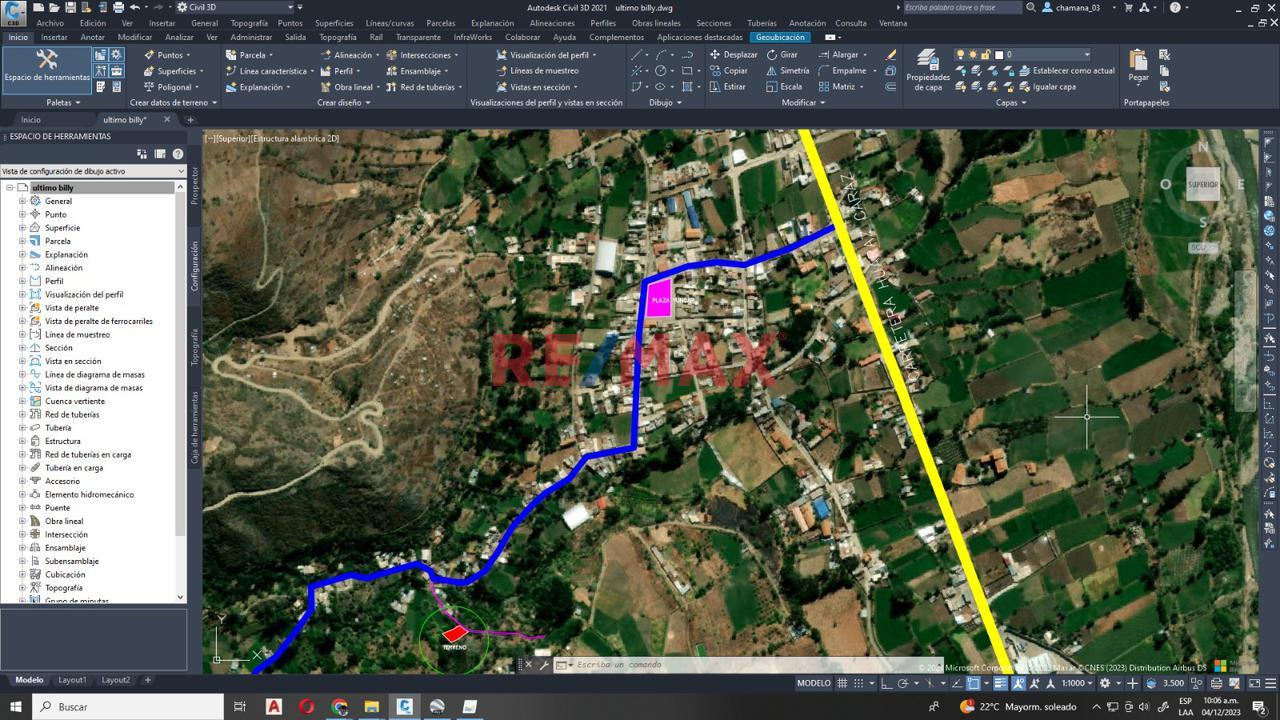Image resolution: width=1280 pixels, height=720 pixels.
Task: Click Establecer como actual button
Action: pyautogui.click(x=1066, y=71)
